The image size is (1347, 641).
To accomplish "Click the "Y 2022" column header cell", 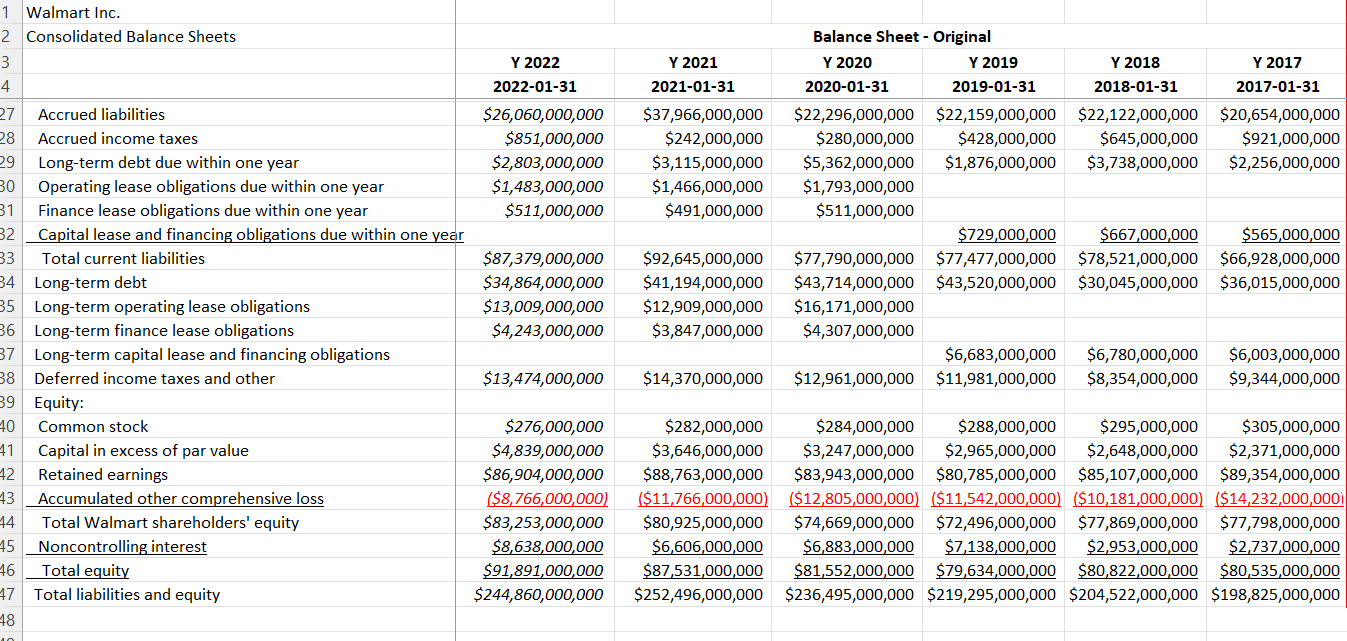I will [x=535, y=61].
